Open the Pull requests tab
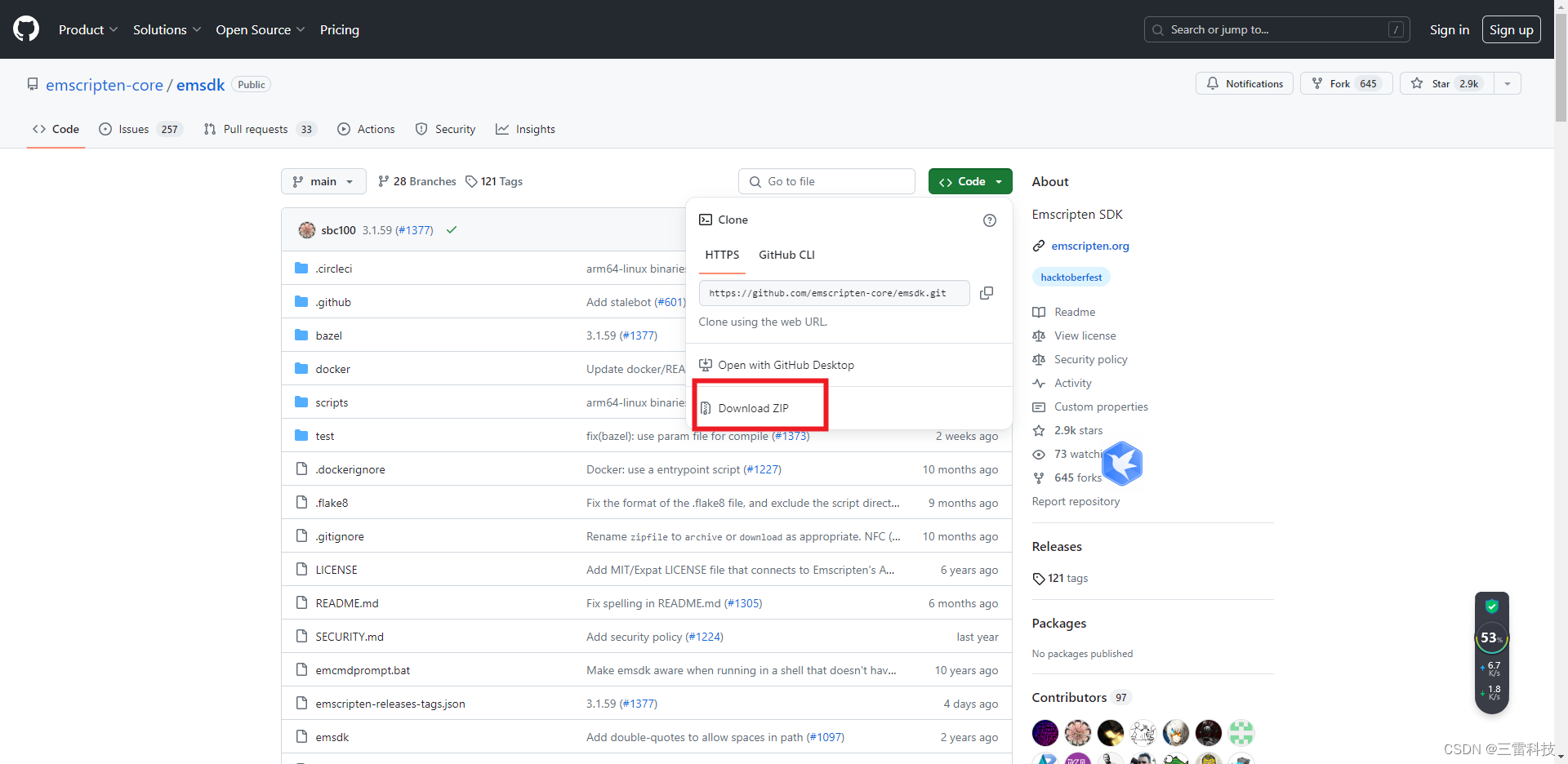Screen dimensions: 1568x764 coord(260,129)
